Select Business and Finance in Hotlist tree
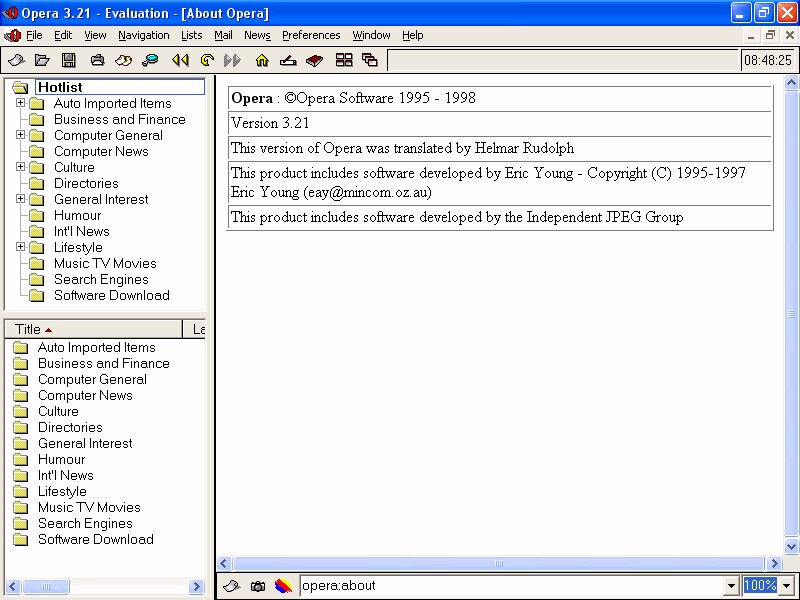Image resolution: width=800 pixels, height=600 pixels. click(120, 119)
